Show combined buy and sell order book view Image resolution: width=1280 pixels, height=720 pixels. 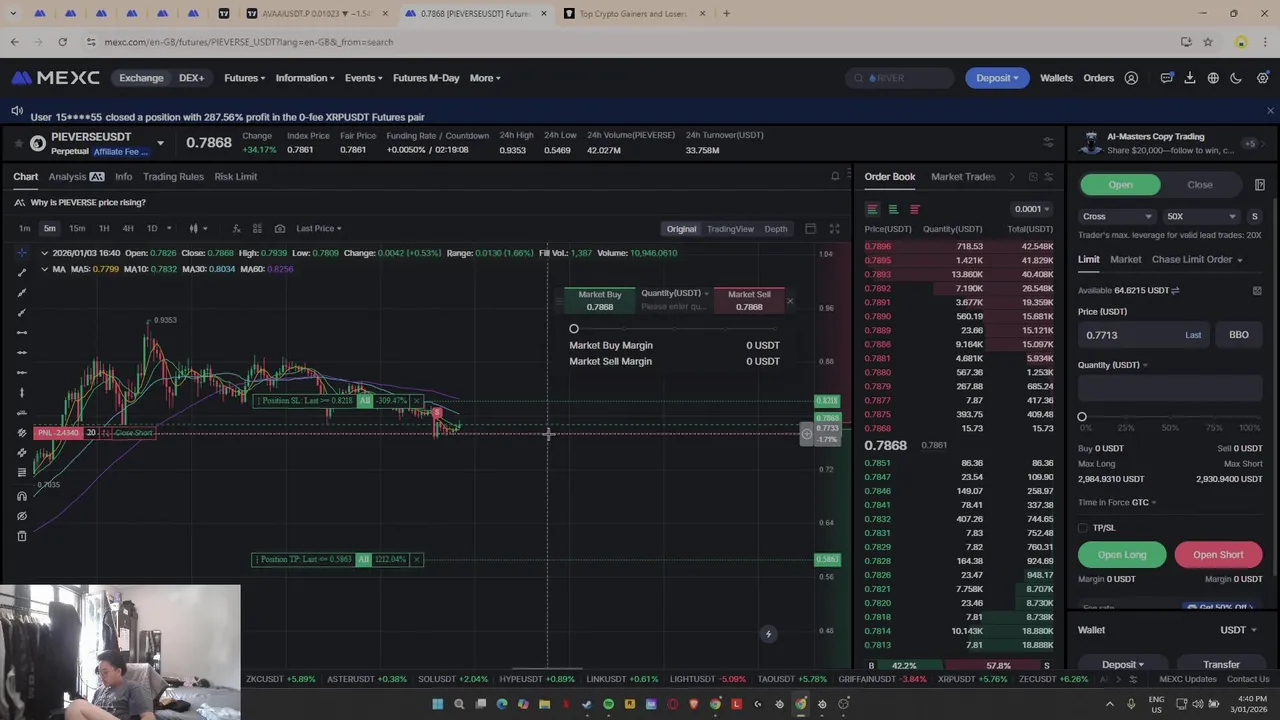[x=872, y=209]
